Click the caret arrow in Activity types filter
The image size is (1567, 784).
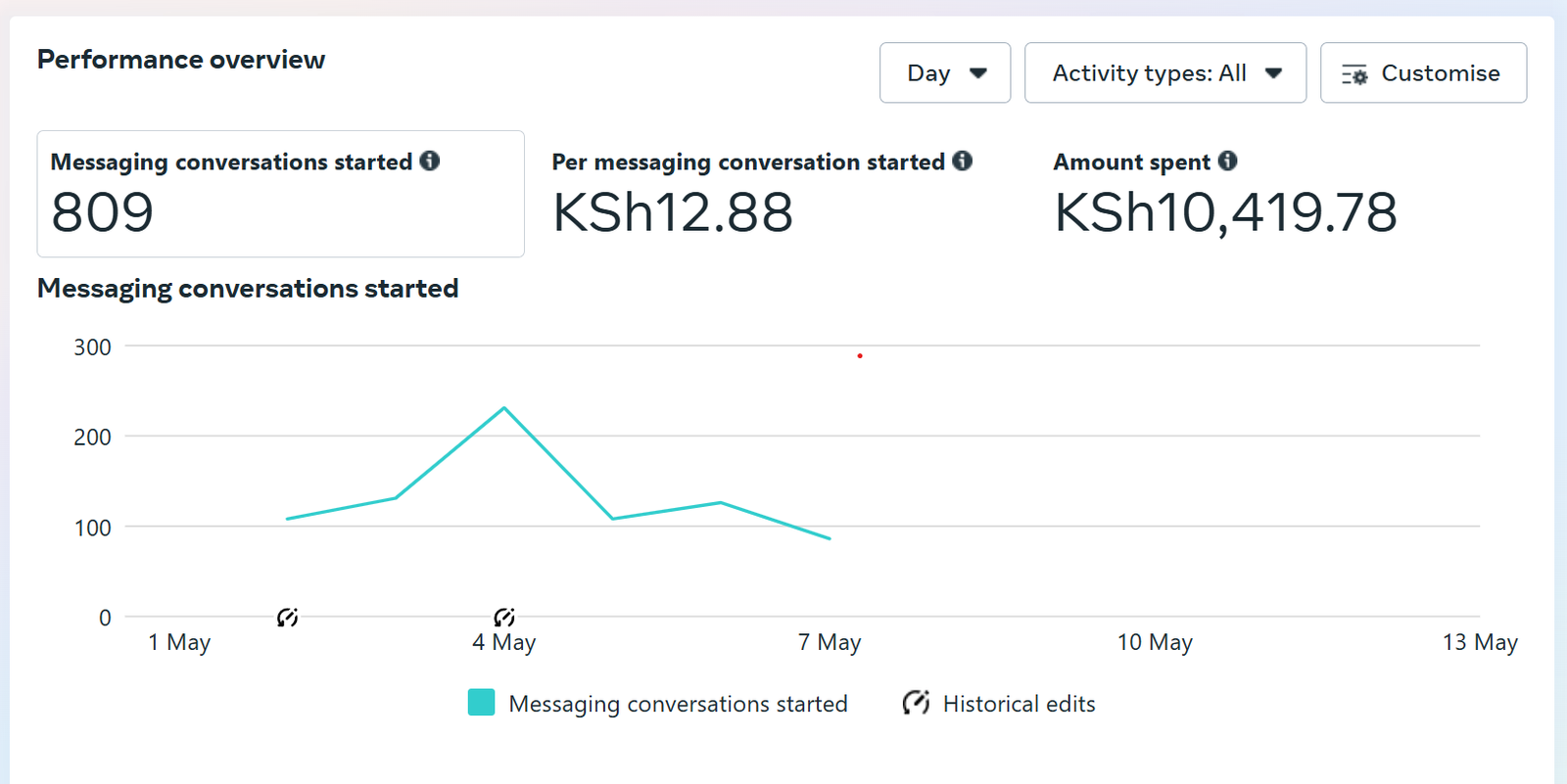[x=1273, y=73]
